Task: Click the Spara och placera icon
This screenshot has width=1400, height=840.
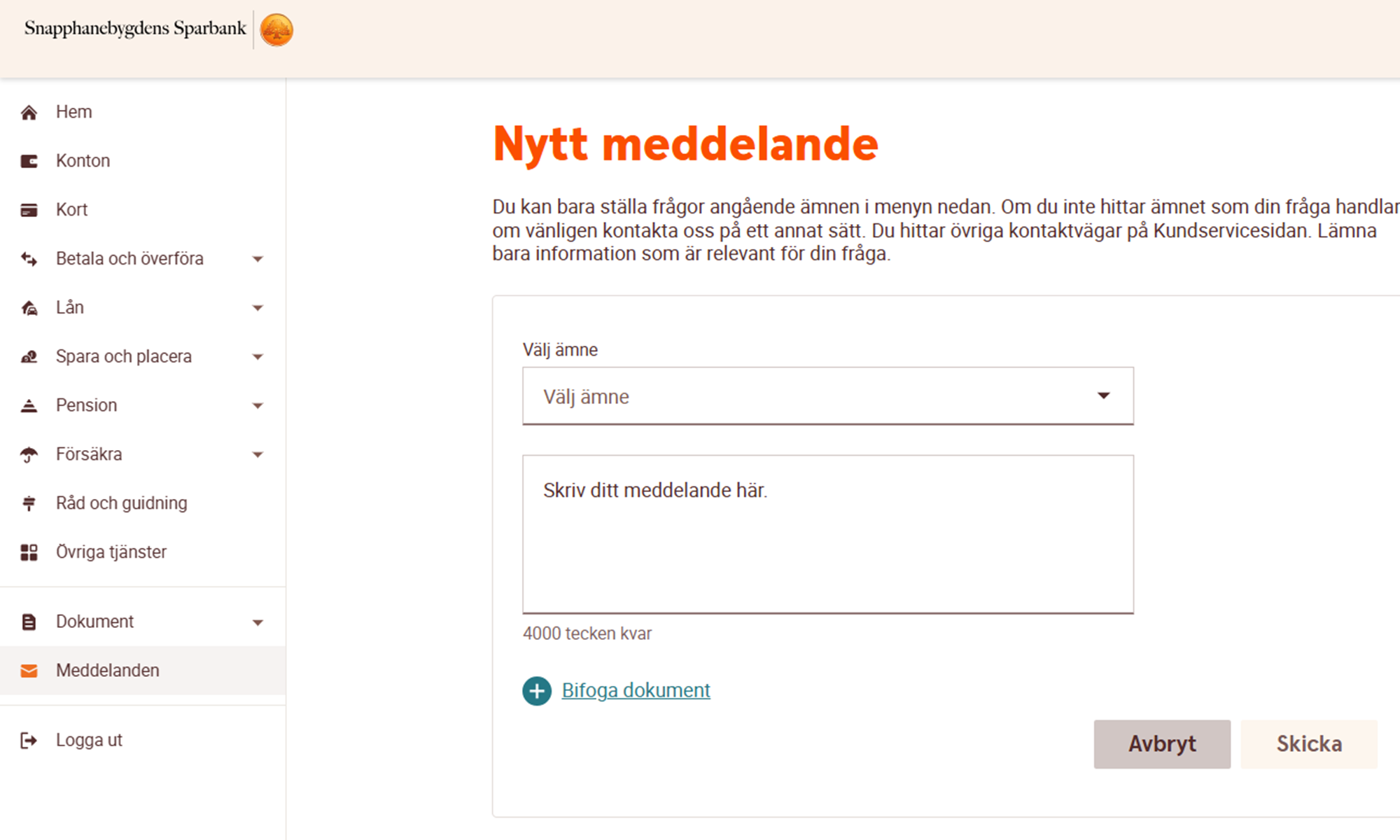Action: click(x=29, y=357)
